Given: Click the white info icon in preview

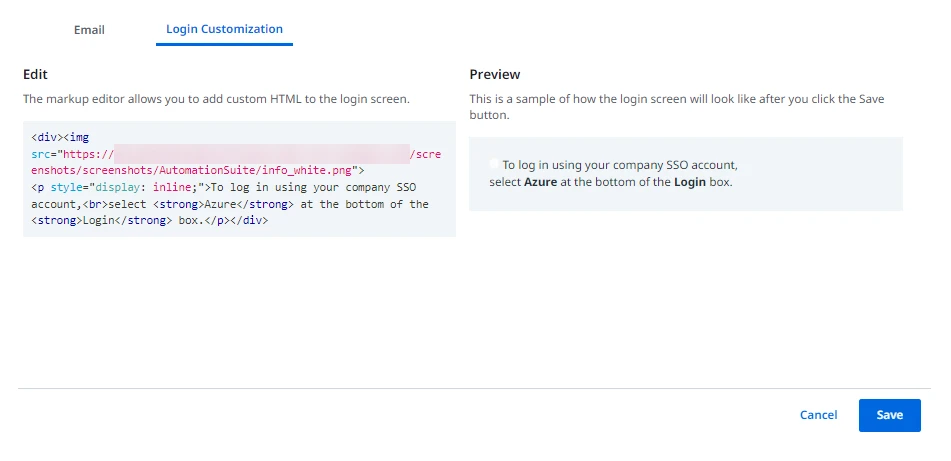Looking at the screenshot, I should click(x=494, y=164).
